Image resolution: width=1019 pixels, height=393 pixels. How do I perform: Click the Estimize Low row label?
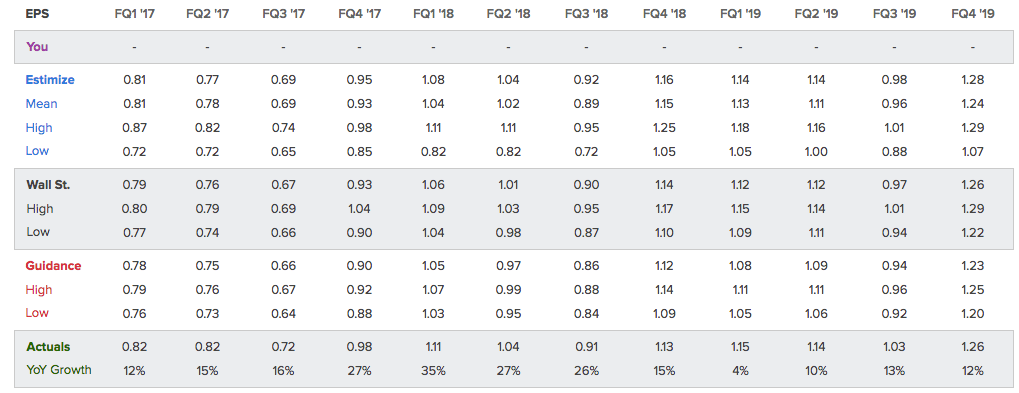(37, 151)
